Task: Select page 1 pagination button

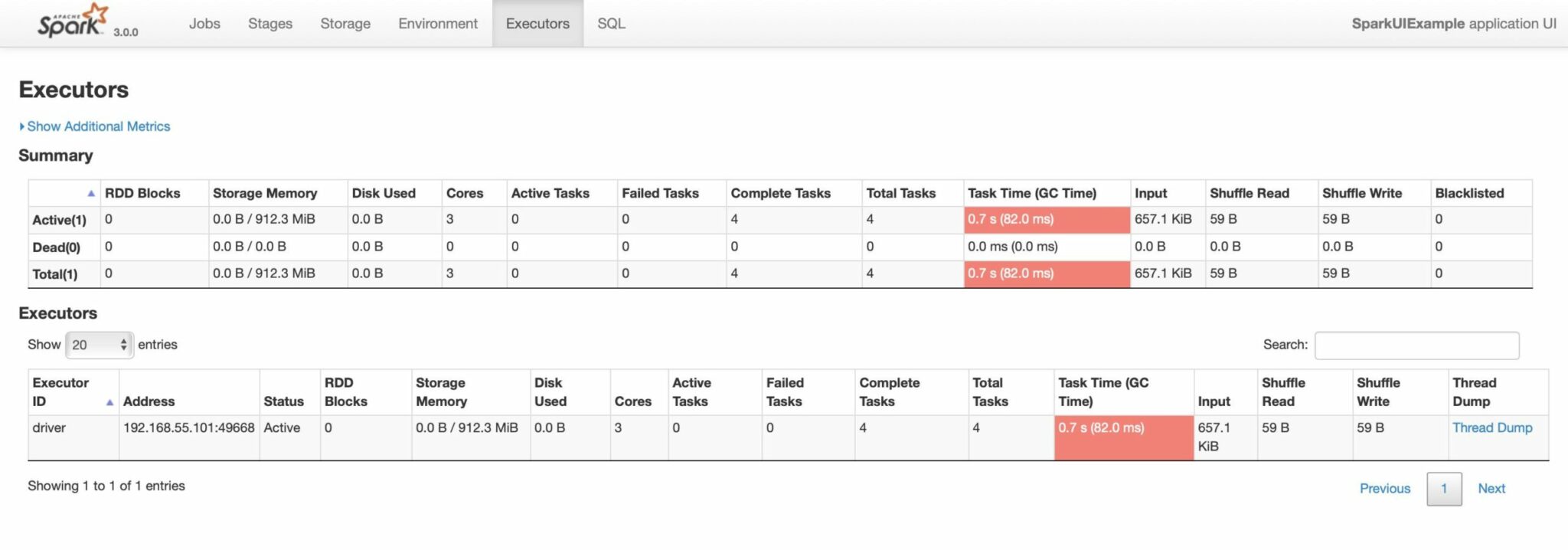Action: coord(1444,489)
